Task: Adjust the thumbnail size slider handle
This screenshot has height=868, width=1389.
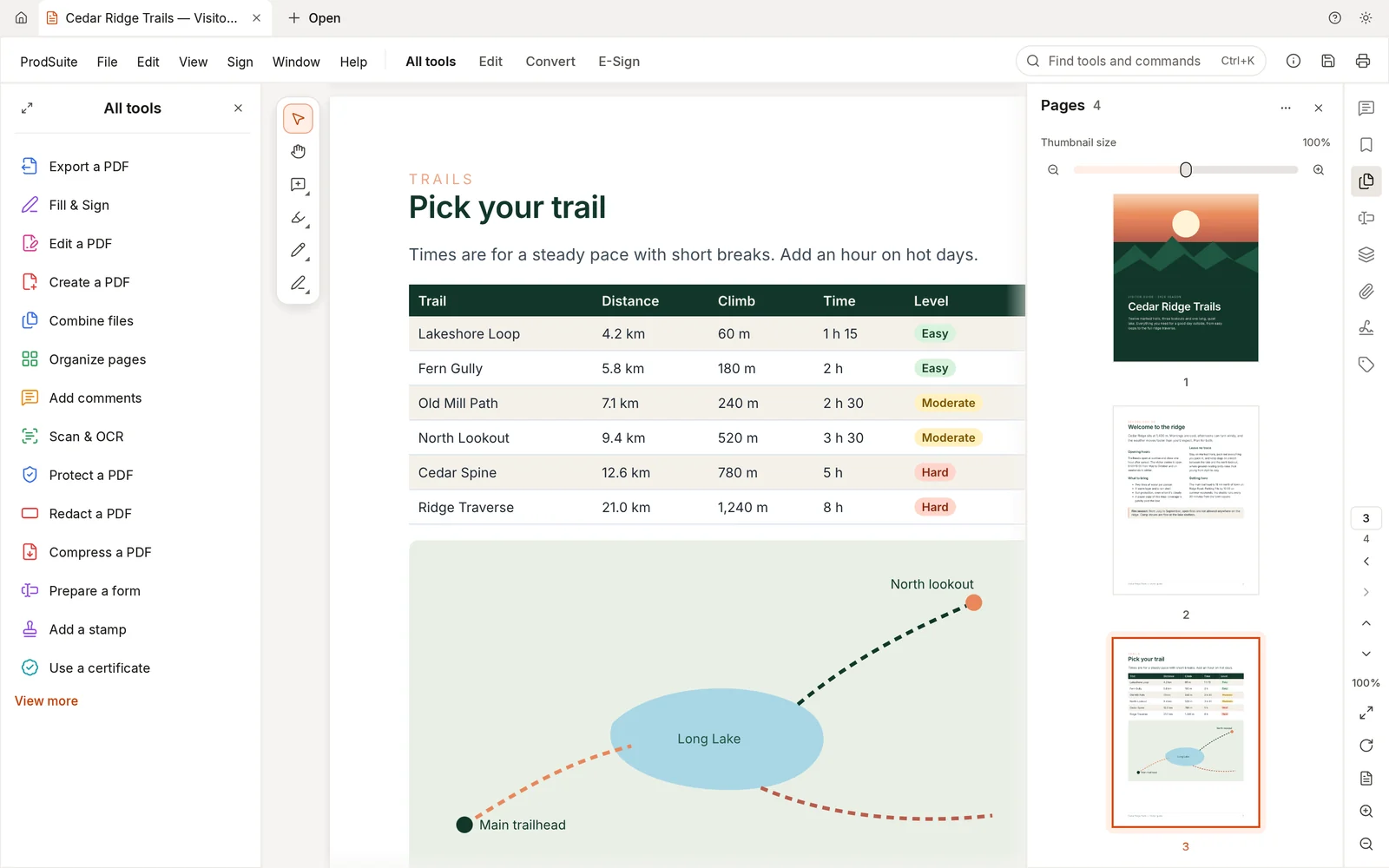Action: click(1186, 170)
